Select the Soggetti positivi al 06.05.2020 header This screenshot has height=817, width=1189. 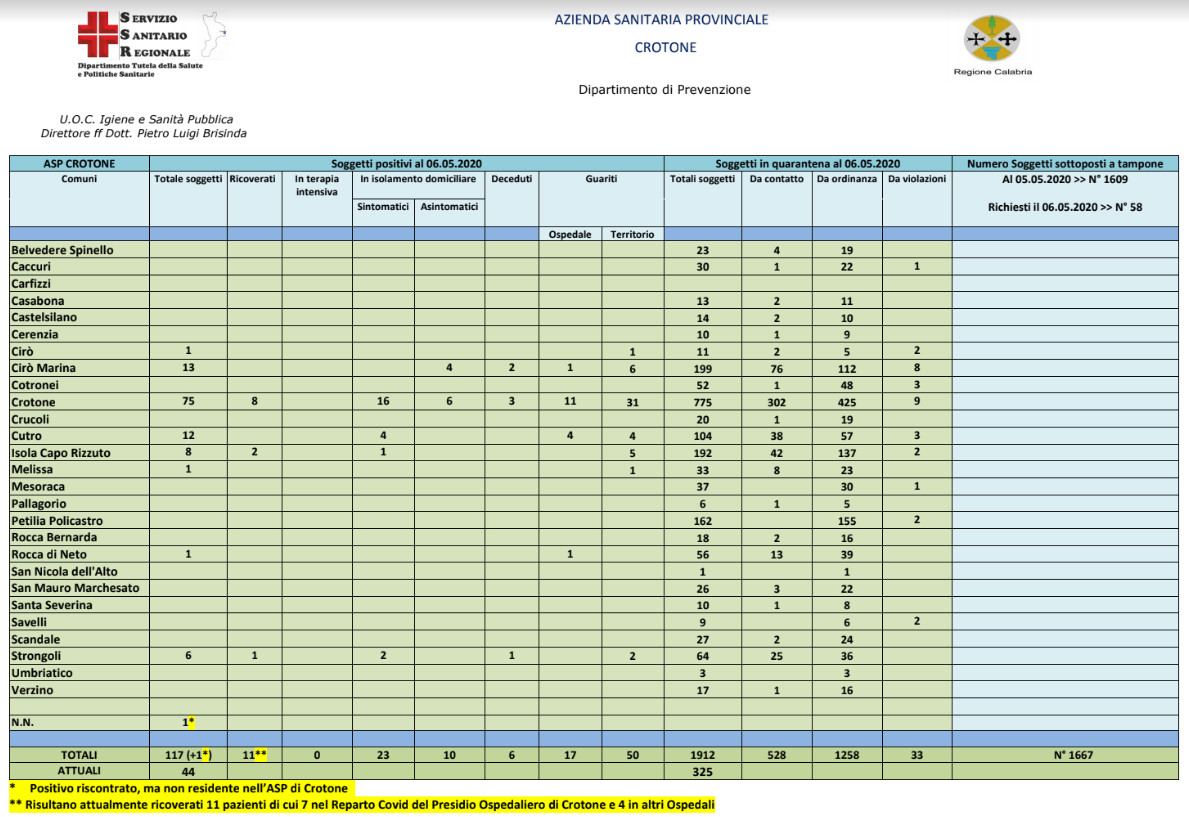click(x=406, y=164)
